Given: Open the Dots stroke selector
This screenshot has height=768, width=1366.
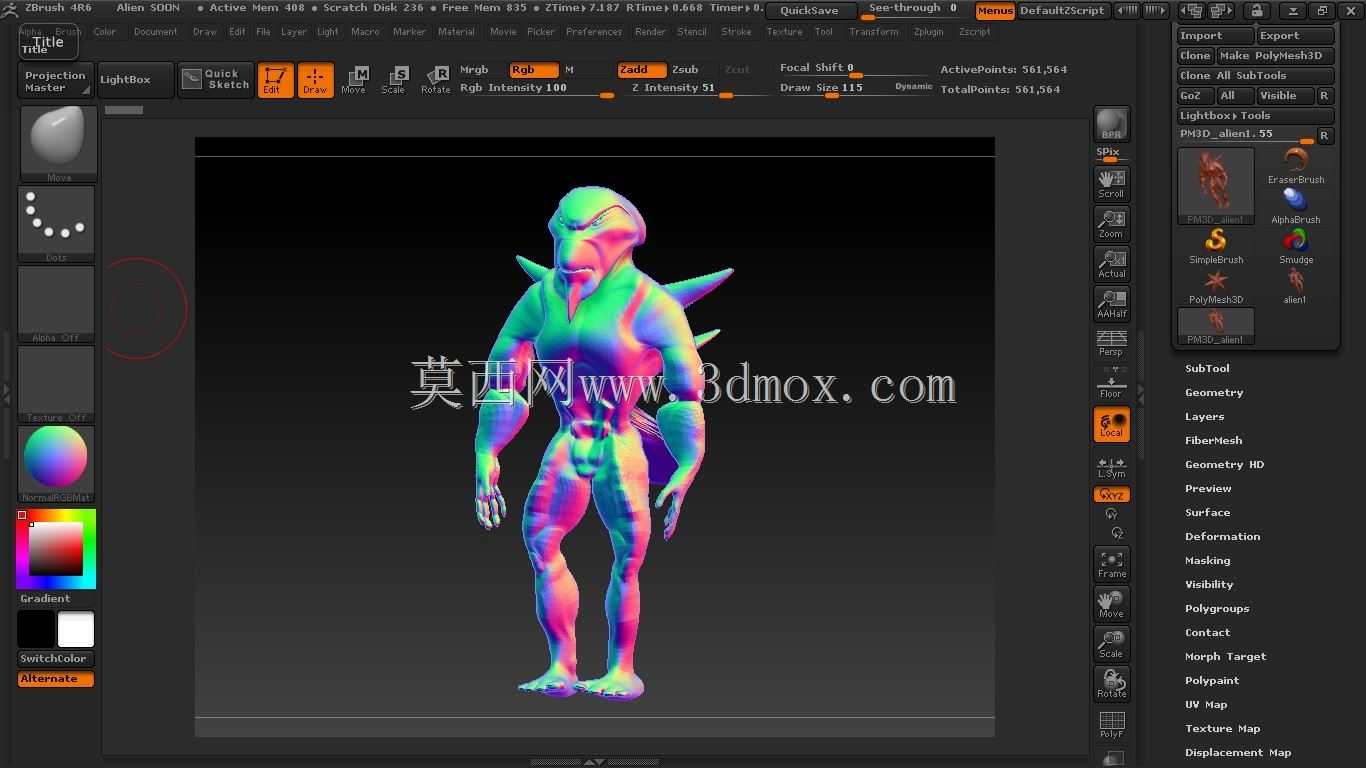Looking at the screenshot, I should click(56, 224).
